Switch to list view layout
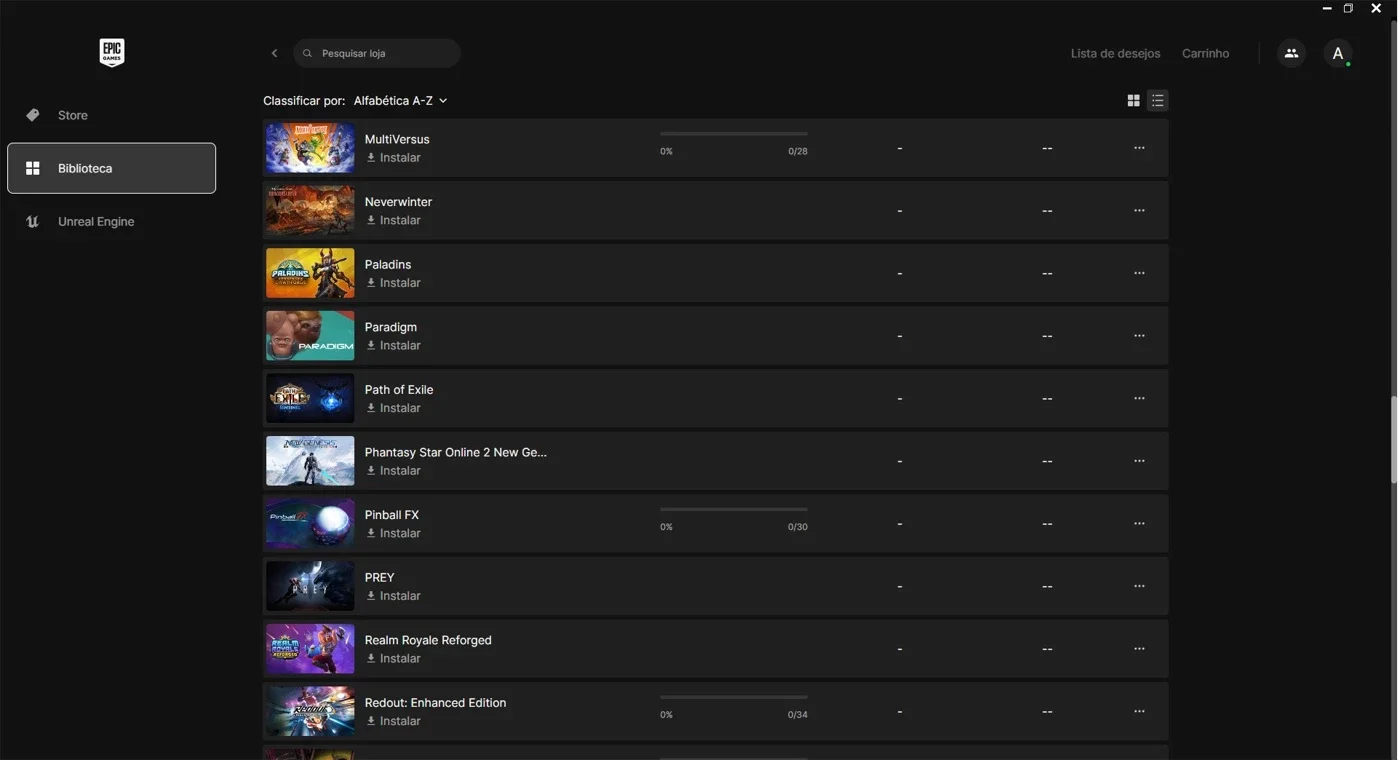1400x760 pixels. click(1157, 100)
